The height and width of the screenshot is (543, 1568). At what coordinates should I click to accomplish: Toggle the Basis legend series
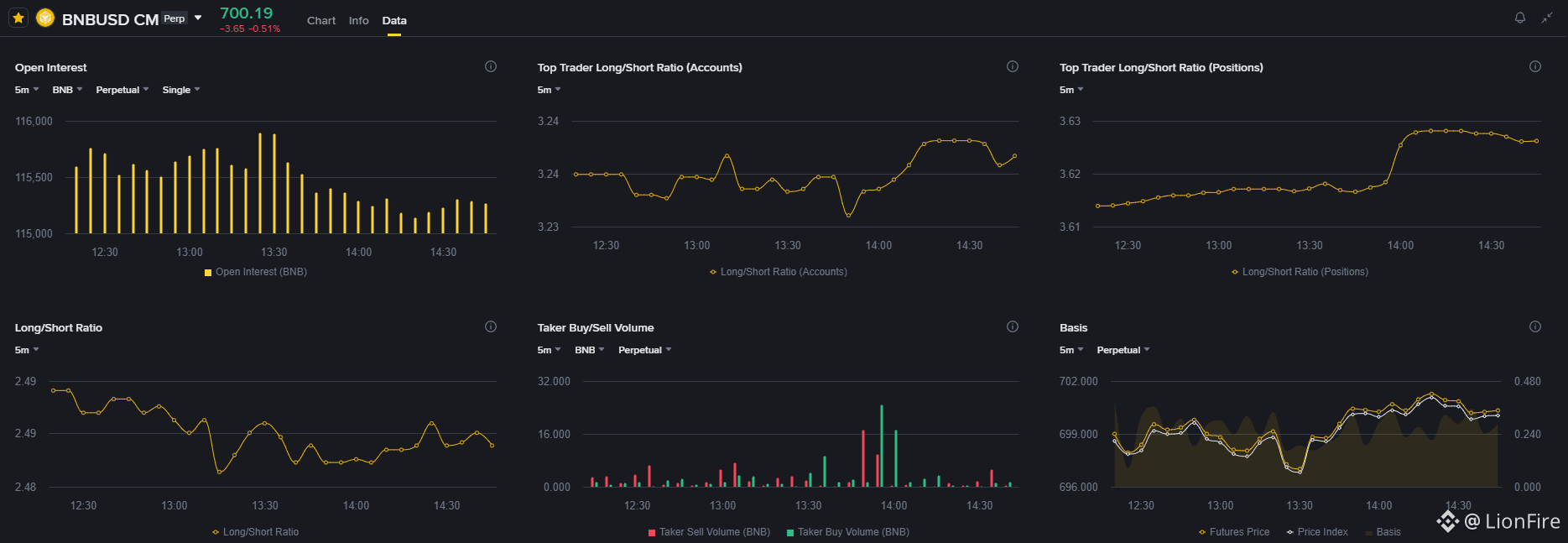[1383, 532]
